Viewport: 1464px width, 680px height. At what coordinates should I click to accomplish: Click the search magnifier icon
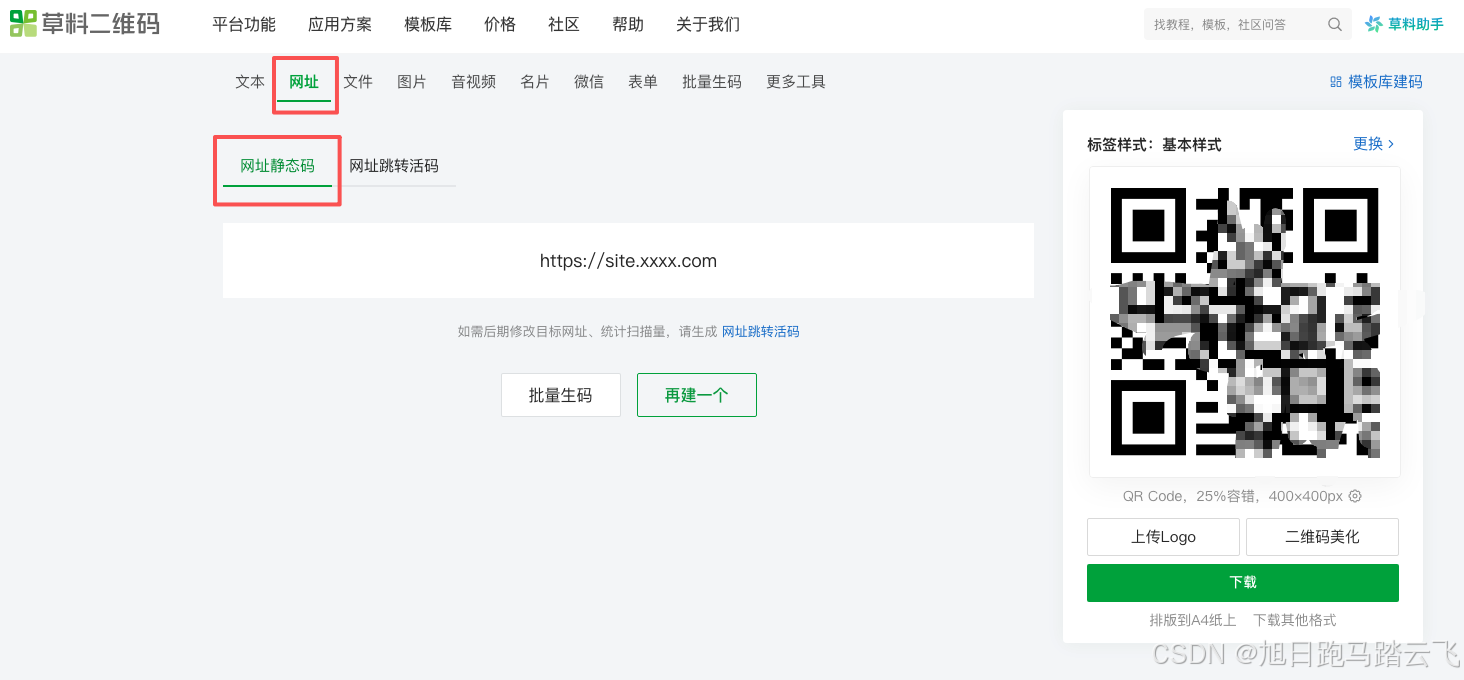(1335, 25)
